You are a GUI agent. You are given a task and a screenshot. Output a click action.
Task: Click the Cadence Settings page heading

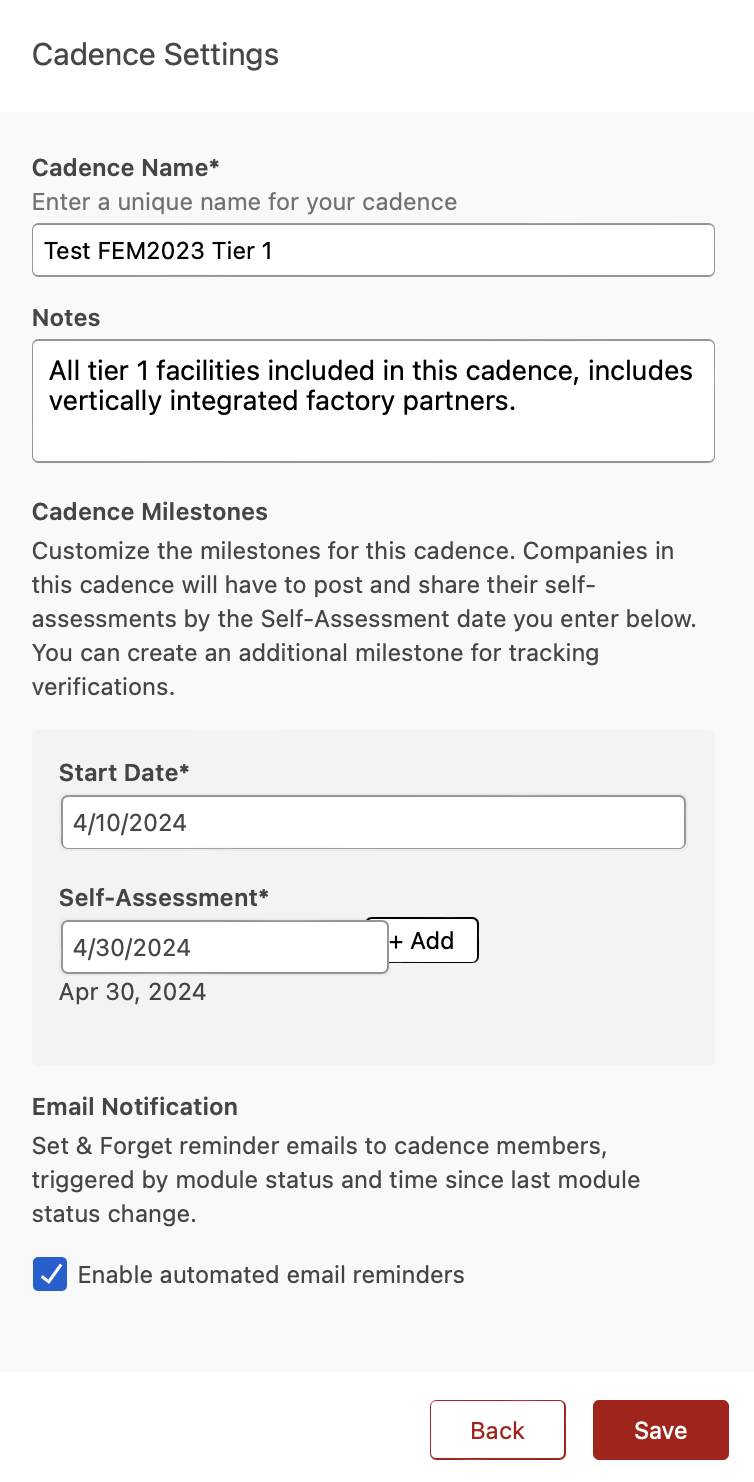coord(156,54)
